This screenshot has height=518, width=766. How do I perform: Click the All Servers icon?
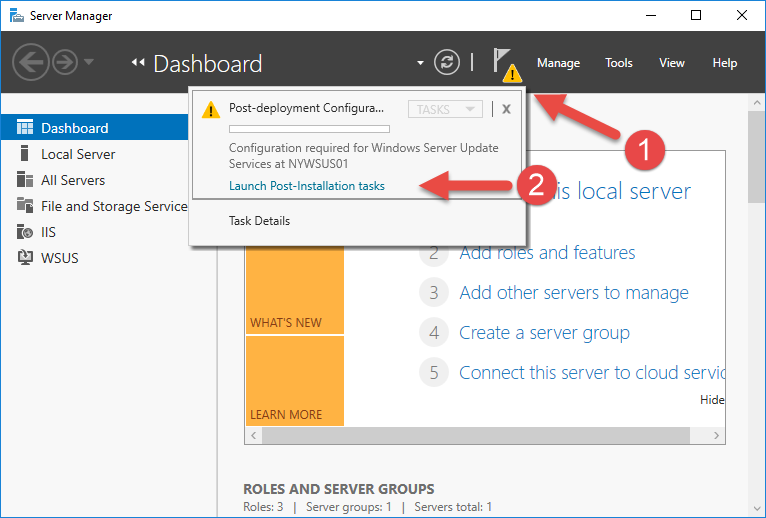[x=25, y=179]
